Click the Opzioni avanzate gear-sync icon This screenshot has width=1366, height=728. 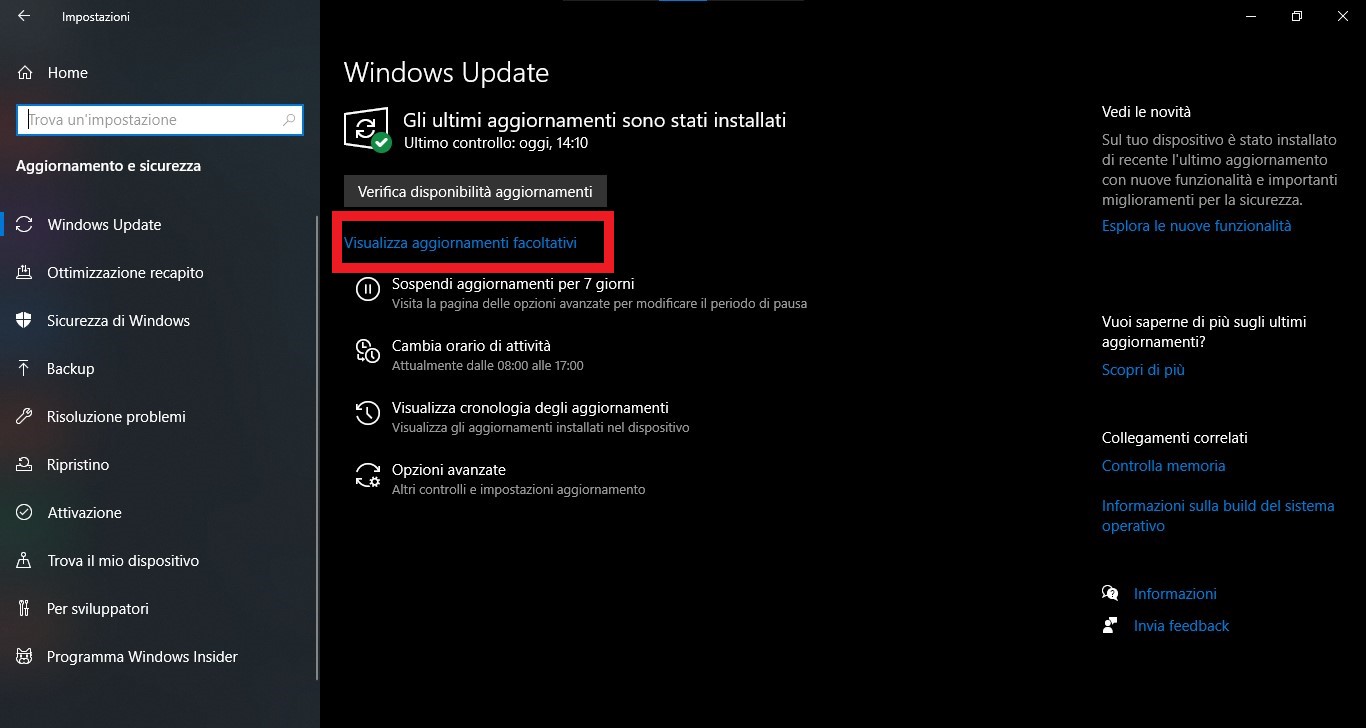coord(368,475)
